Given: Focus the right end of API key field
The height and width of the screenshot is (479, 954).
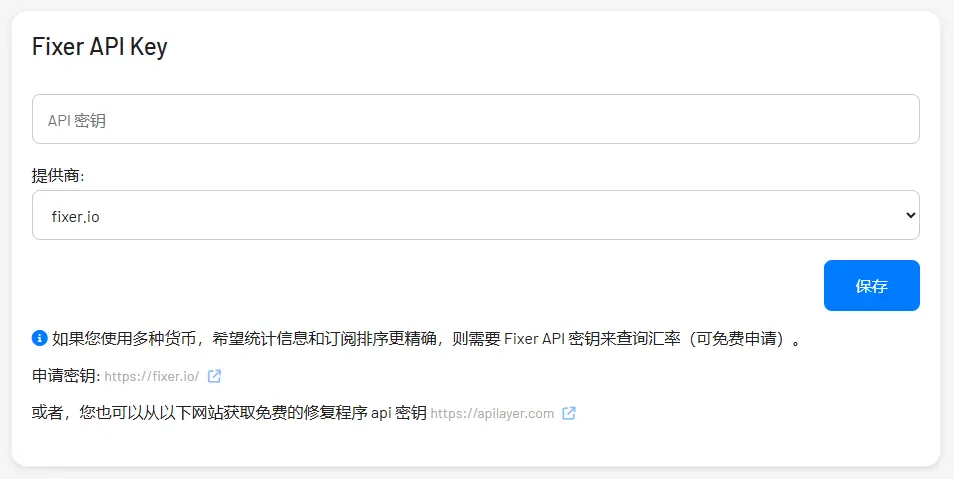Looking at the screenshot, I should pyautogui.click(x=880, y=119).
